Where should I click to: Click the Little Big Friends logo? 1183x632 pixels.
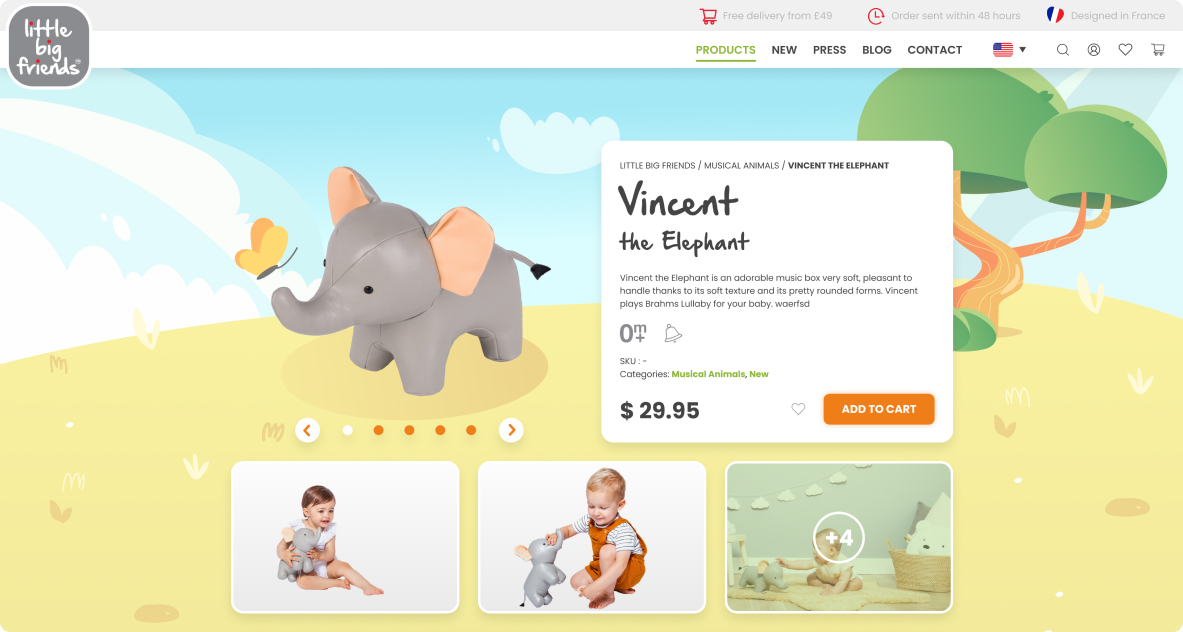coord(49,46)
